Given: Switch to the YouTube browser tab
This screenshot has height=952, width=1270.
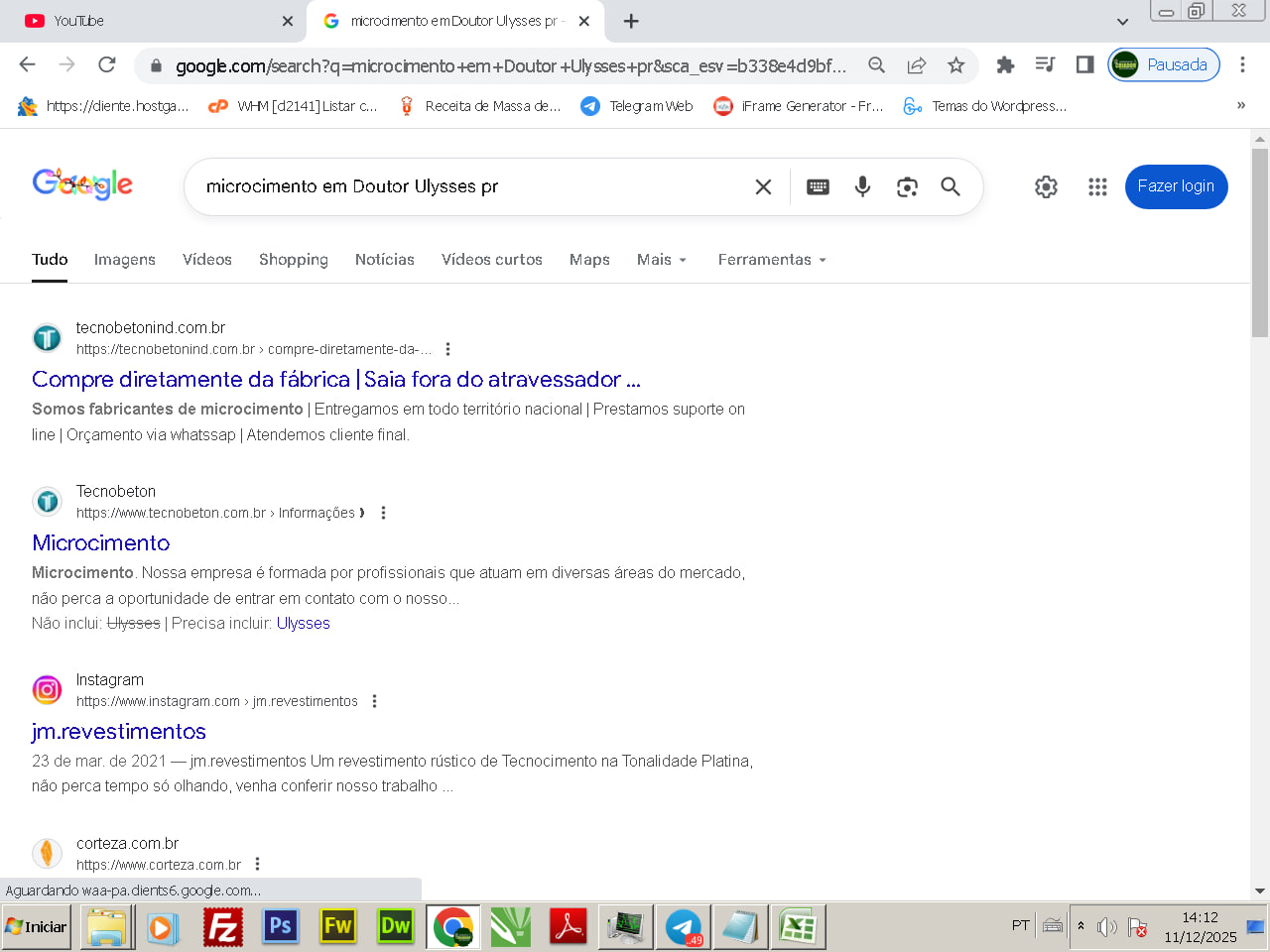Looking at the screenshot, I should click(x=149, y=21).
